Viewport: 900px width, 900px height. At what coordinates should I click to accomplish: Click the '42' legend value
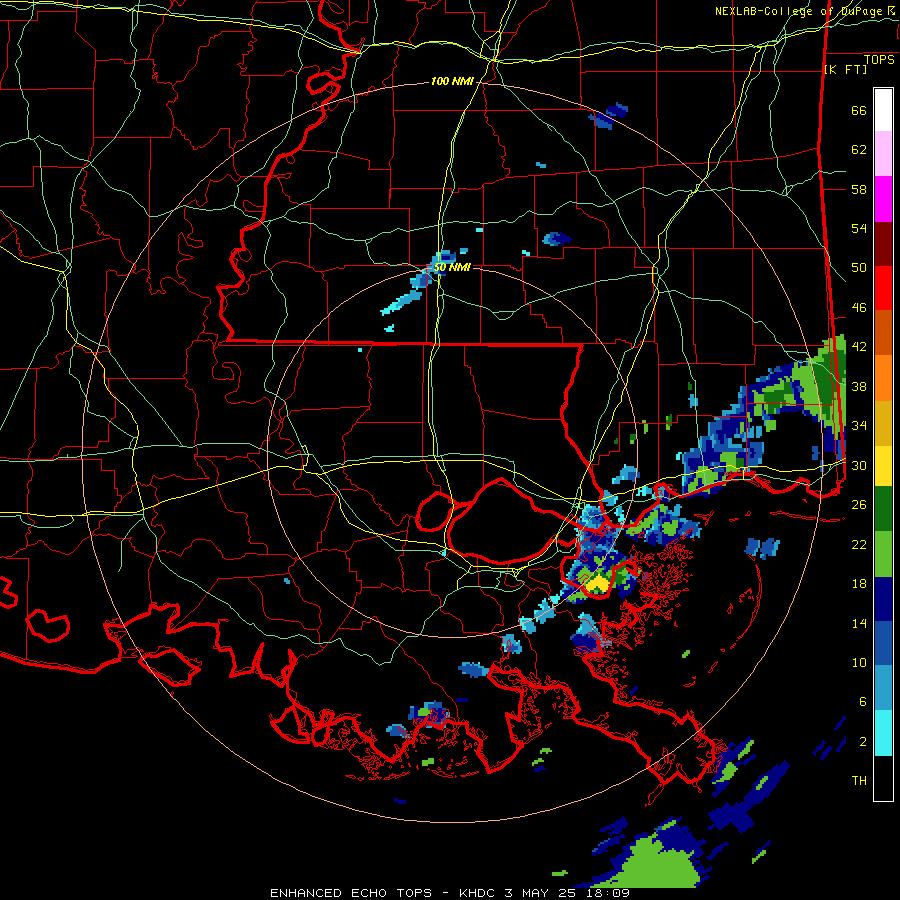tap(859, 346)
